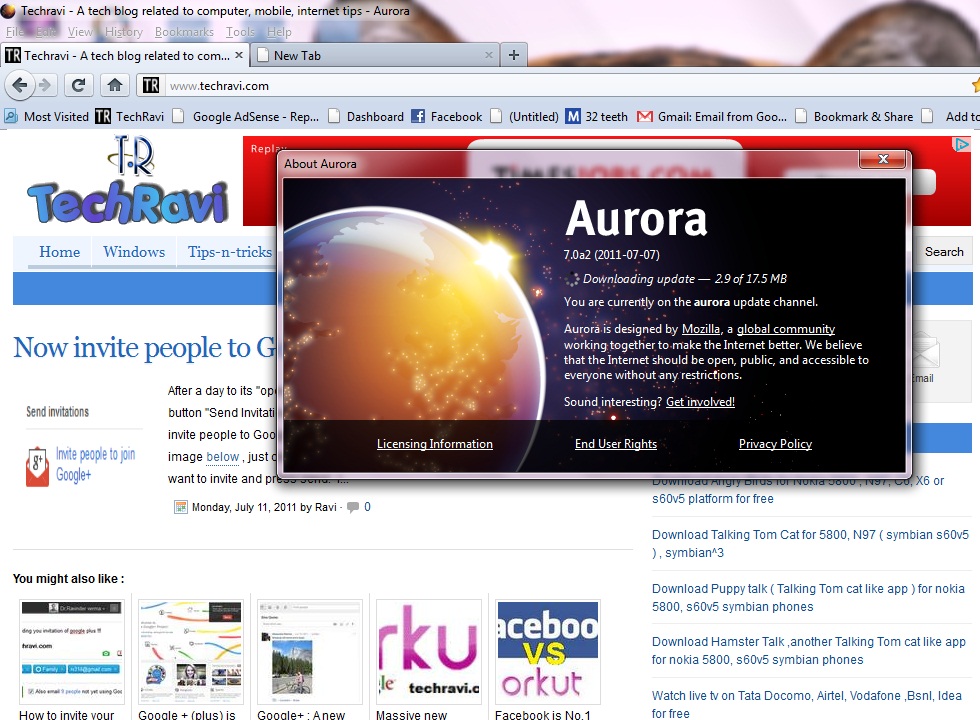
Task: Click the Get involved! link
Action: click(x=700, y=402)
